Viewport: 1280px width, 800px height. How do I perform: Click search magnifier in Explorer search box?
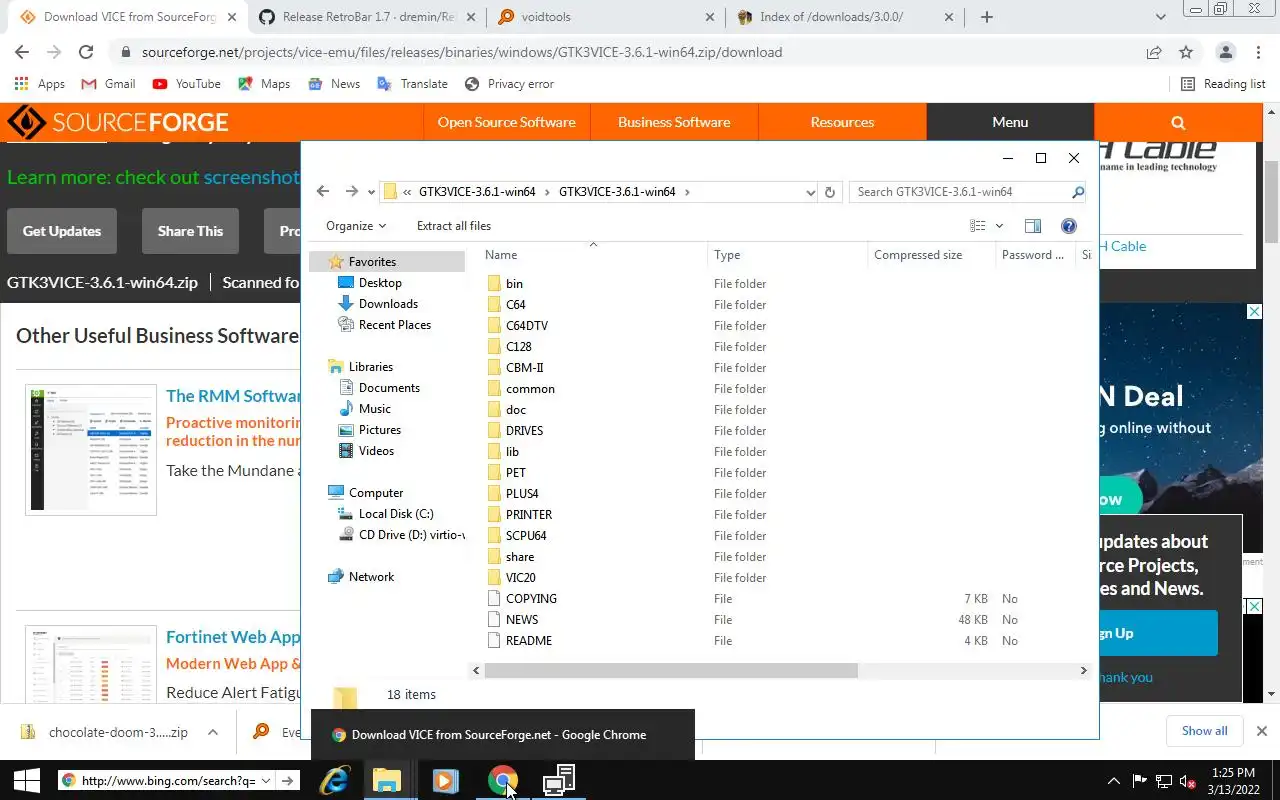1077,192
